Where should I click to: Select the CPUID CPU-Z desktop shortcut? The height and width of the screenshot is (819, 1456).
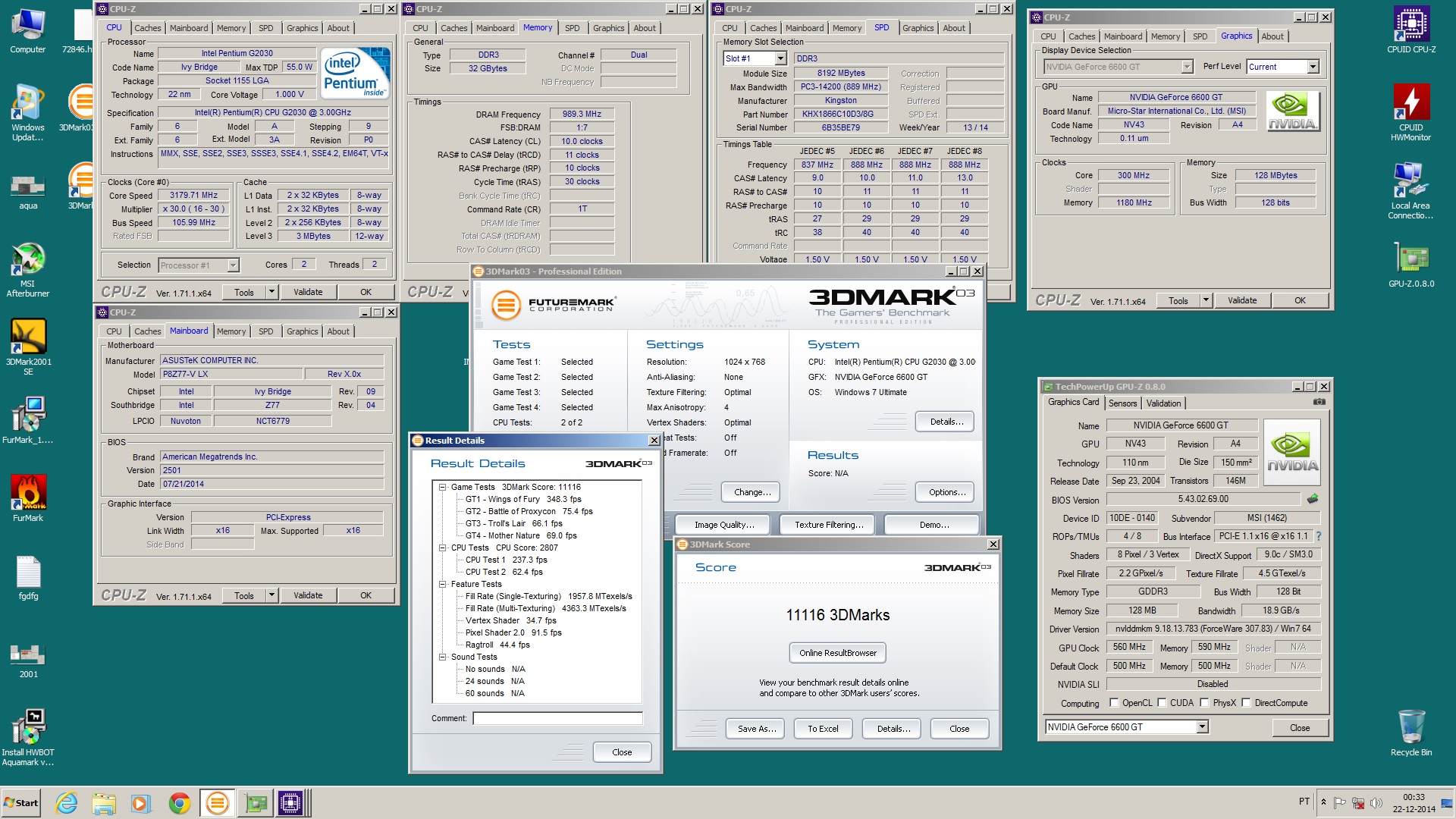click(1411, 30)
